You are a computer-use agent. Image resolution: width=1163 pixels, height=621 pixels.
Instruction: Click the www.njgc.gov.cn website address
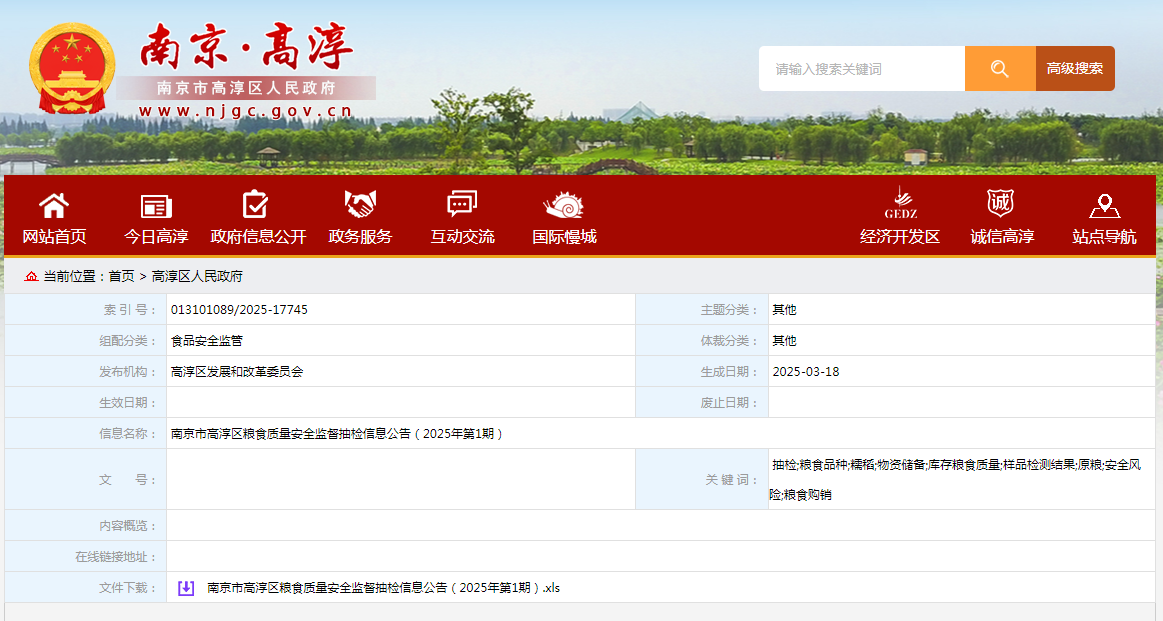pos(246,111)
